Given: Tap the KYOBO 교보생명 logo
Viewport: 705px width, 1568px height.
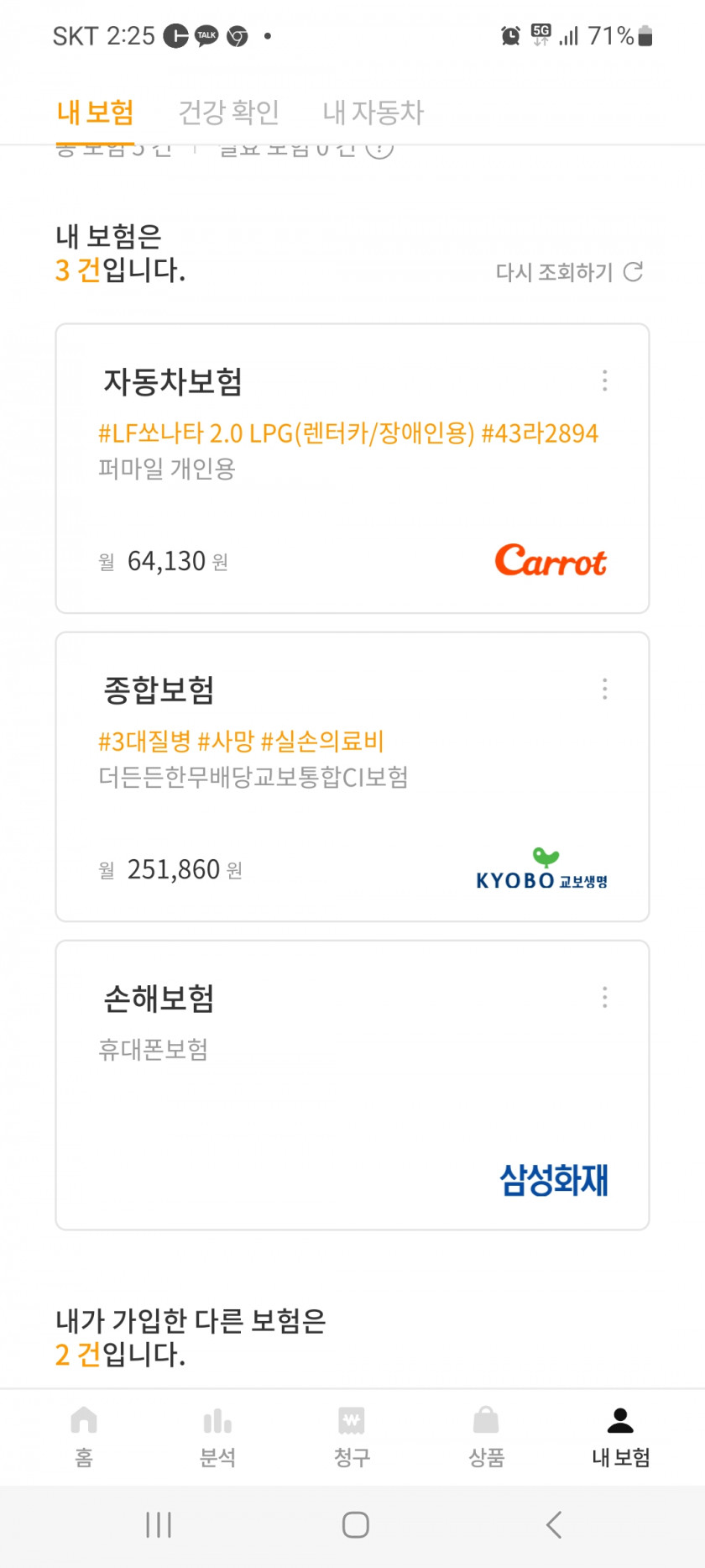Looking at the screenshot, I should click(x=542, y=870).
